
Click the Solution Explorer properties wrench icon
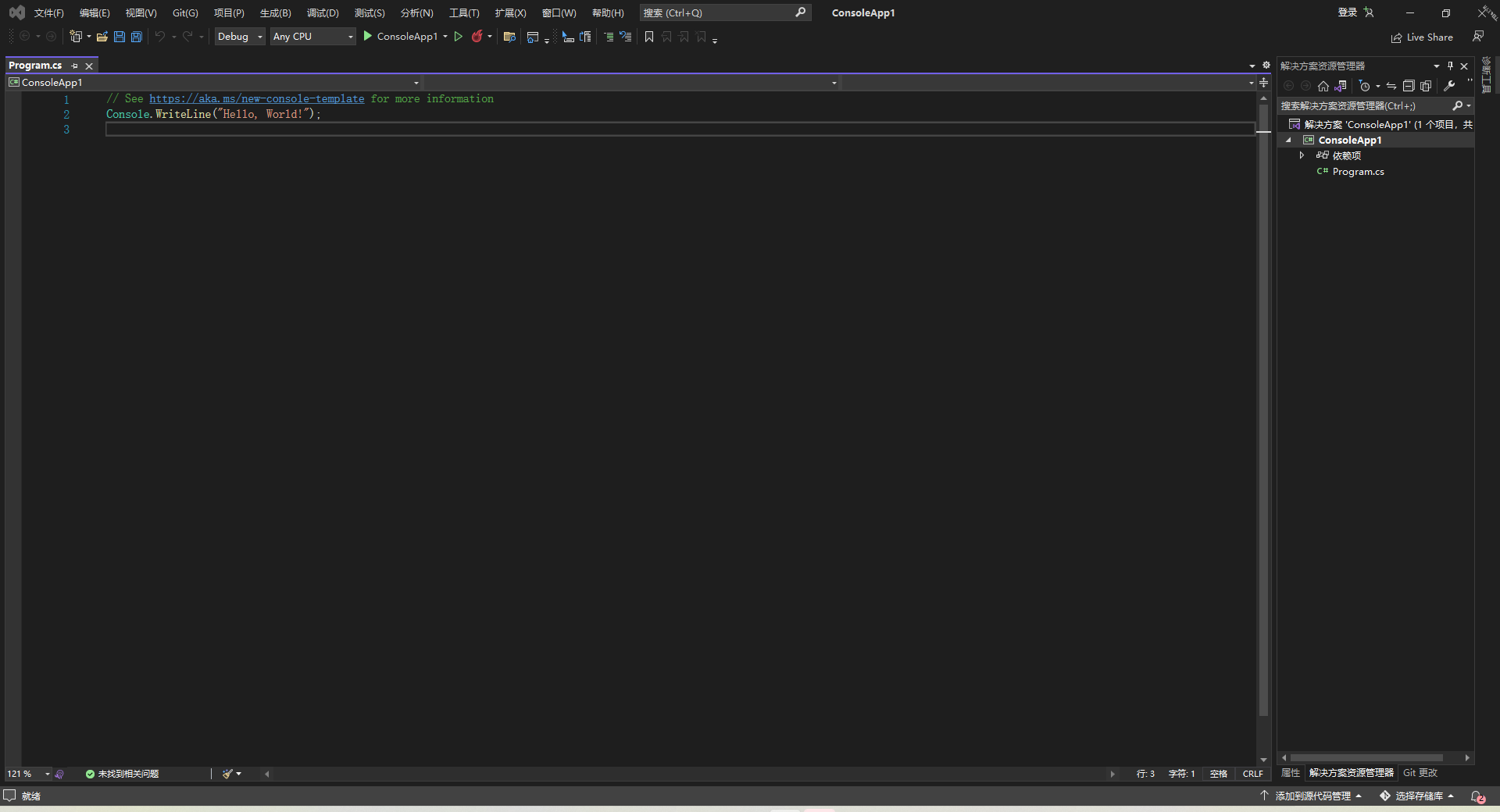(1449, 86)
